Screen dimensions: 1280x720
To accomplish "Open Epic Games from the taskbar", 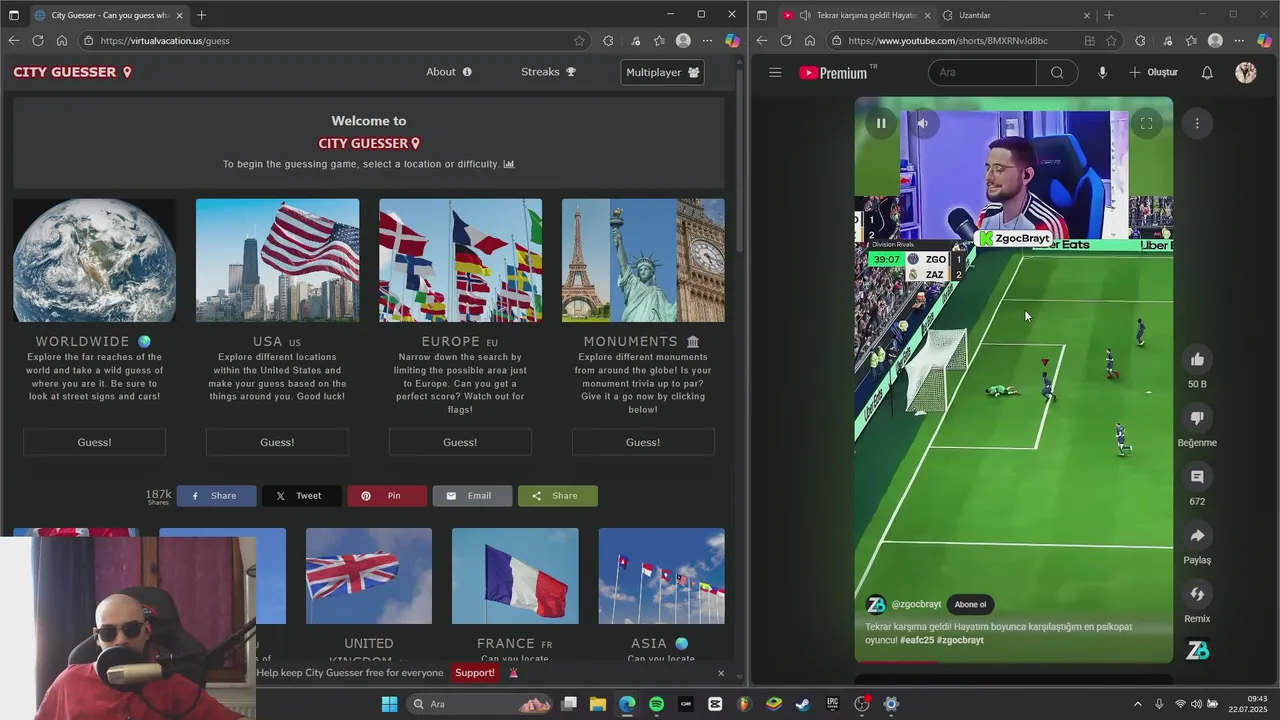I will 832,704.
